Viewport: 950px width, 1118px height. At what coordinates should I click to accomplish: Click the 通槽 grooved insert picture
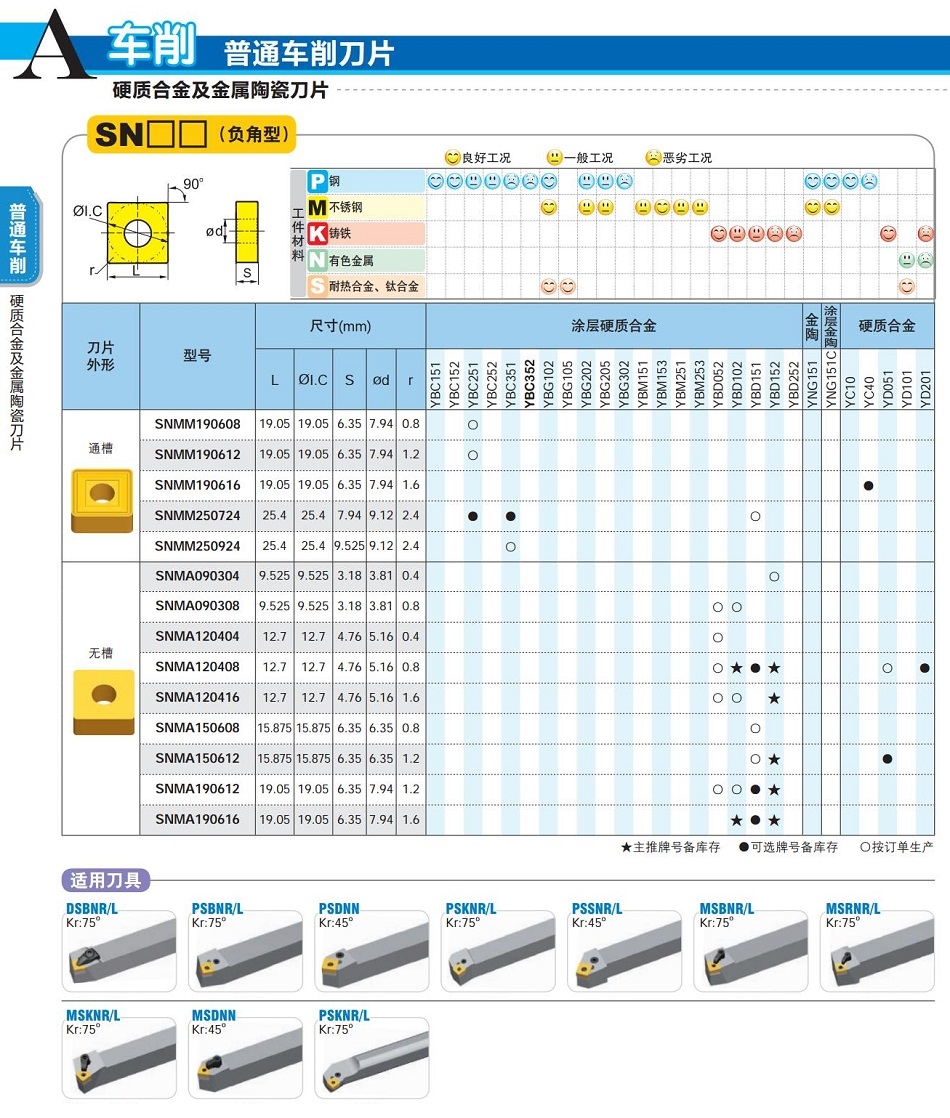pyautogui.click(x=102, y=501)
